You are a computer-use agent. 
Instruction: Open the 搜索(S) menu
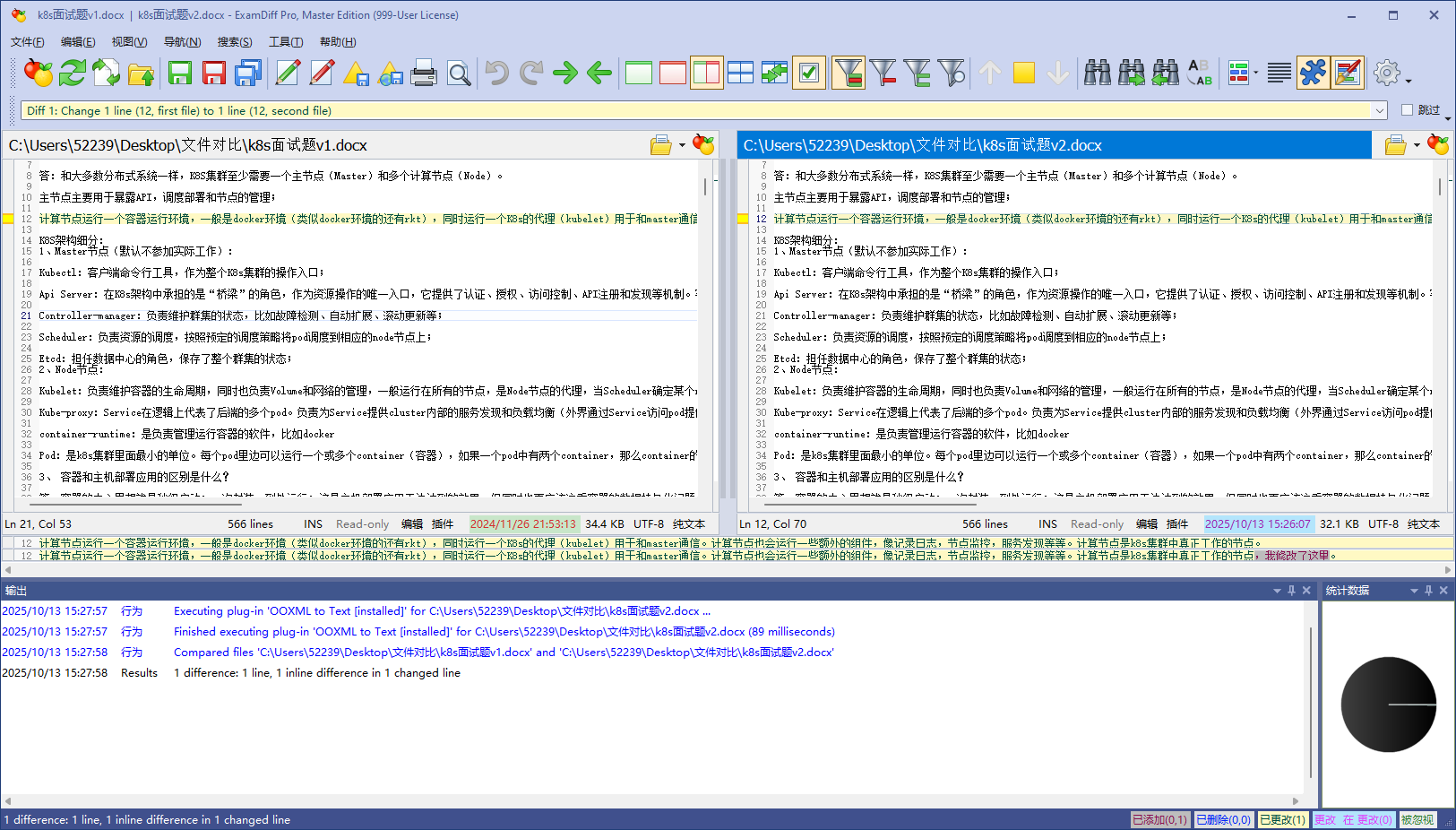234,42
